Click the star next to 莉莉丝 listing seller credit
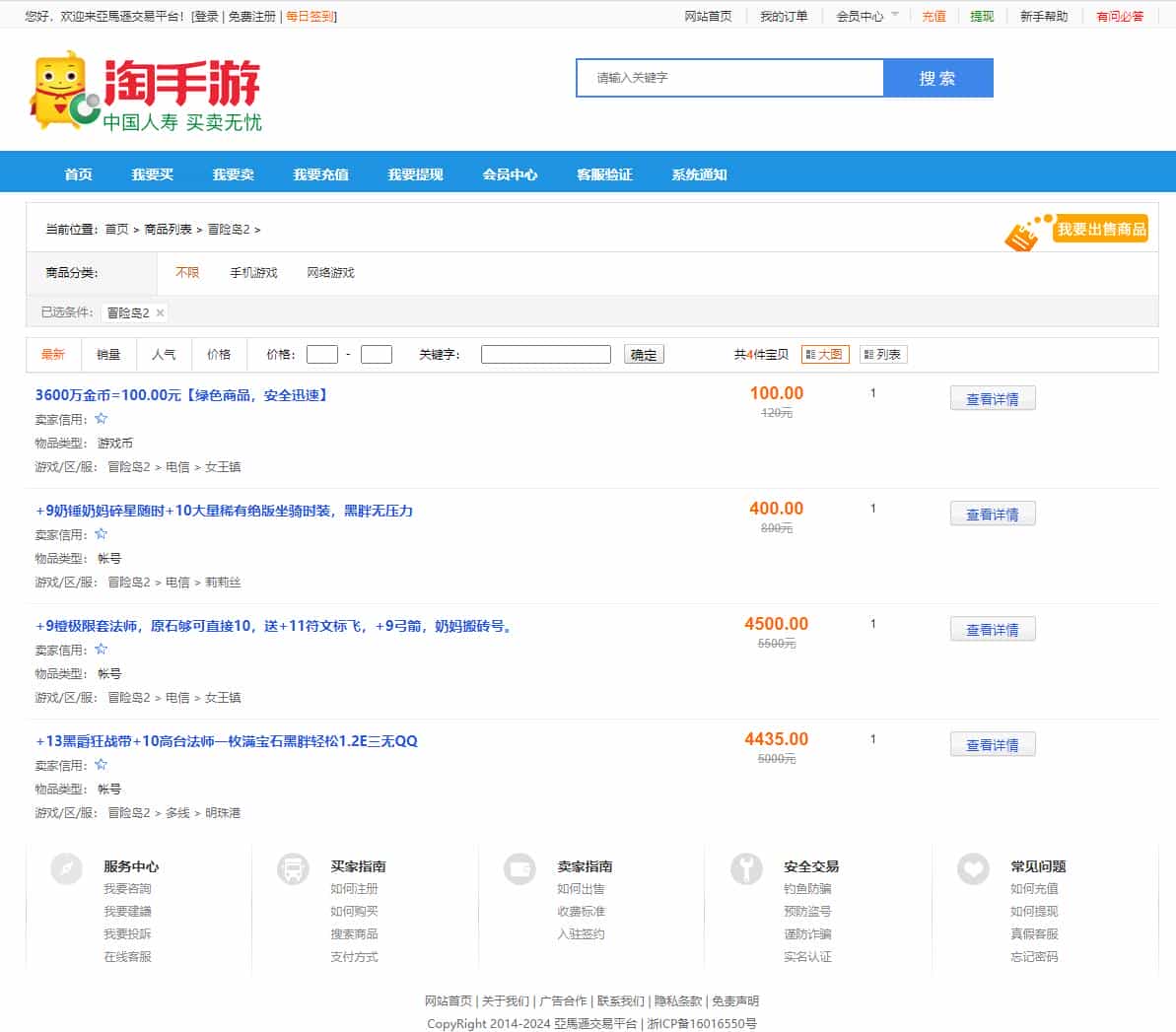The image size is (1176, 1032). tap(101, 533)
